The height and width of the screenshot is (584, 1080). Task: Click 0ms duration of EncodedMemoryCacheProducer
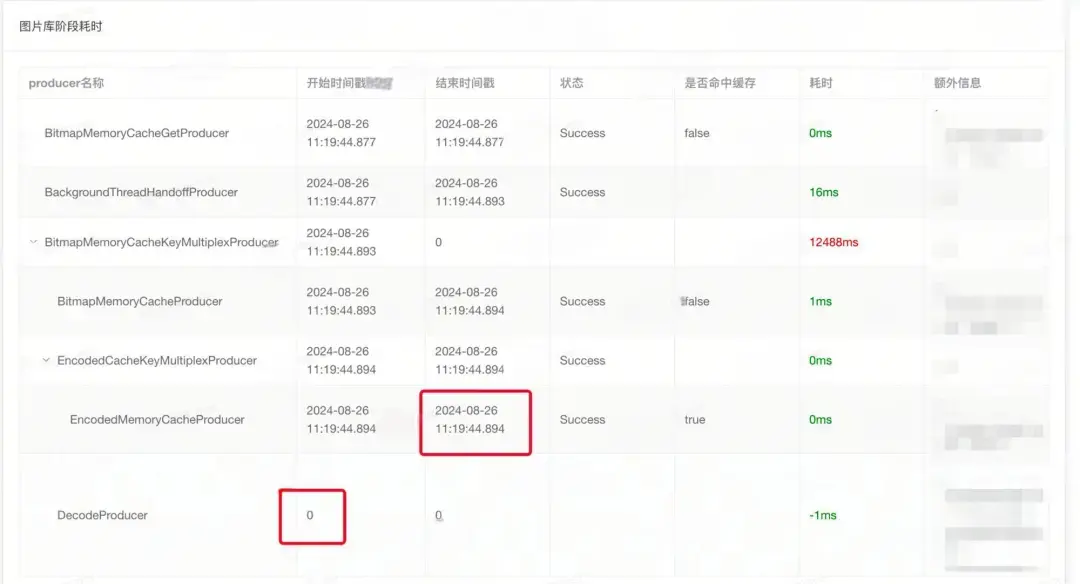[820, 419]
